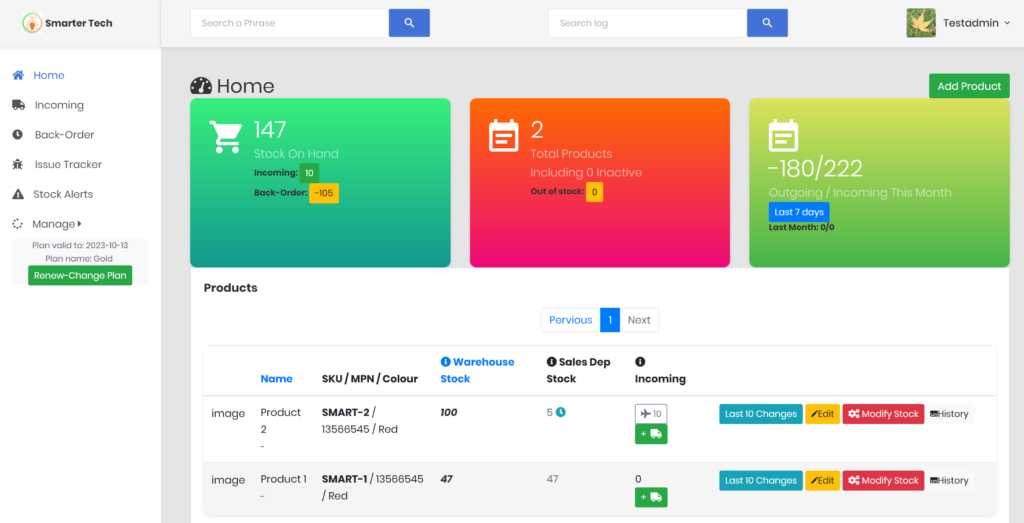
Task: Click the plane incoming badge for Product 2
Action: (651, 413)
